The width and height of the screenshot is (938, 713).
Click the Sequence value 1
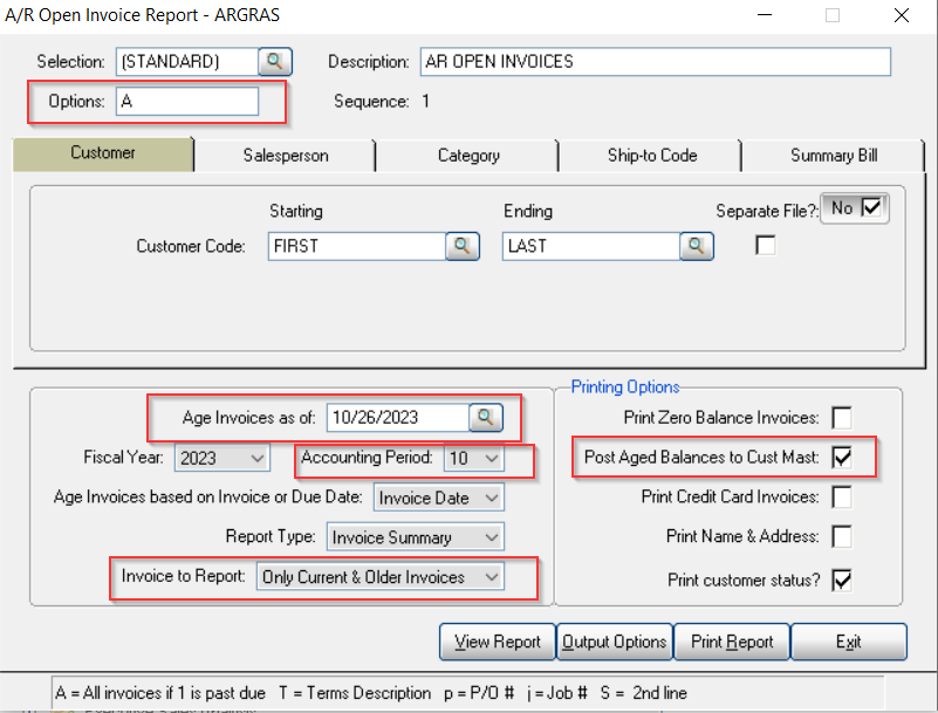[x=425, y=101]
